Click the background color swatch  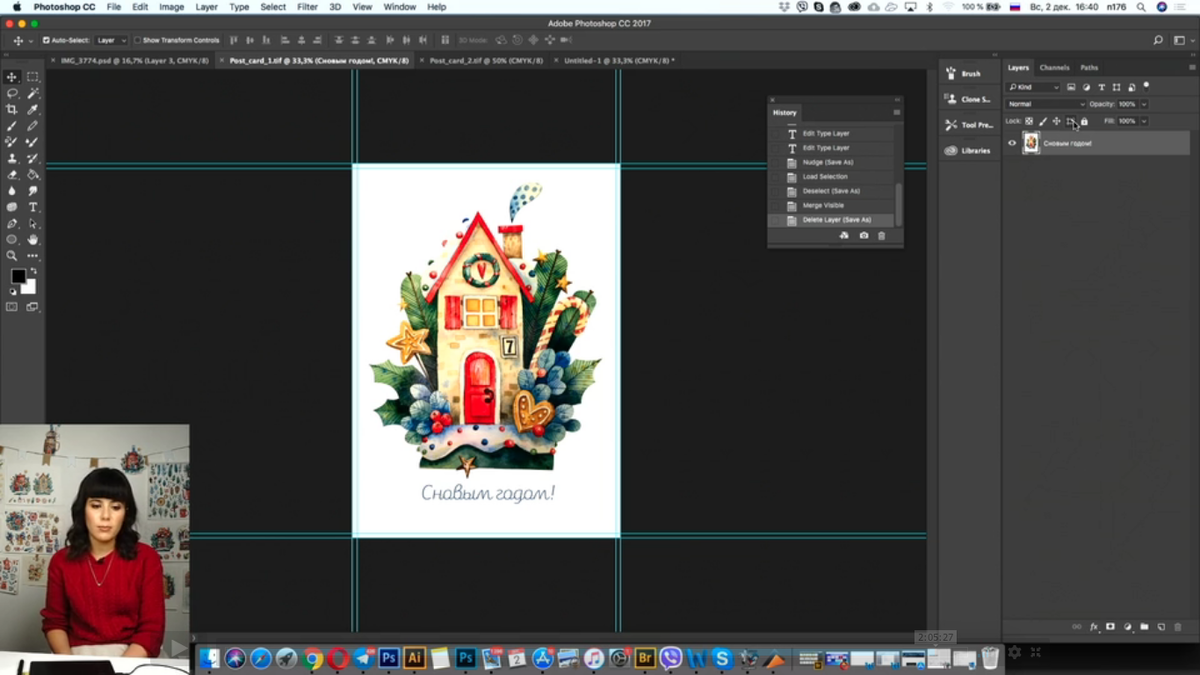click(30, 288)
